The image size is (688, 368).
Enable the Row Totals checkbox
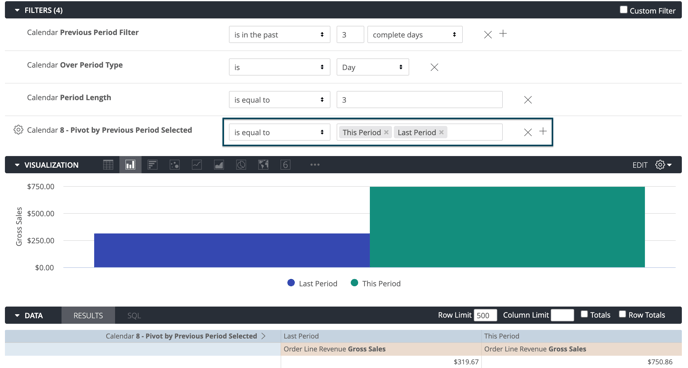(x=623, y=314)
